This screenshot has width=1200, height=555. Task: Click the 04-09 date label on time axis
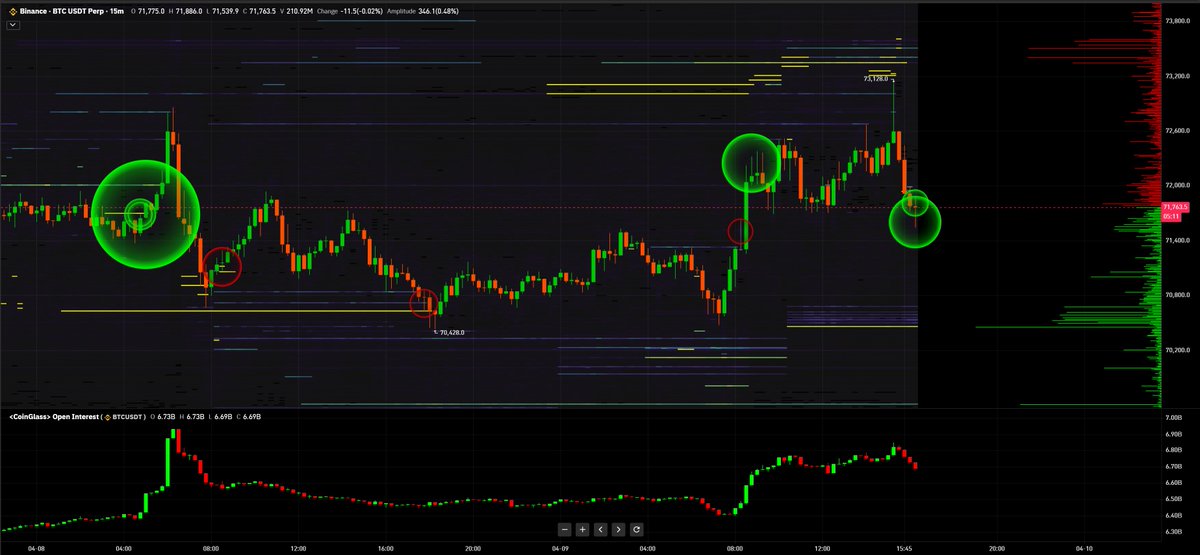561,548
